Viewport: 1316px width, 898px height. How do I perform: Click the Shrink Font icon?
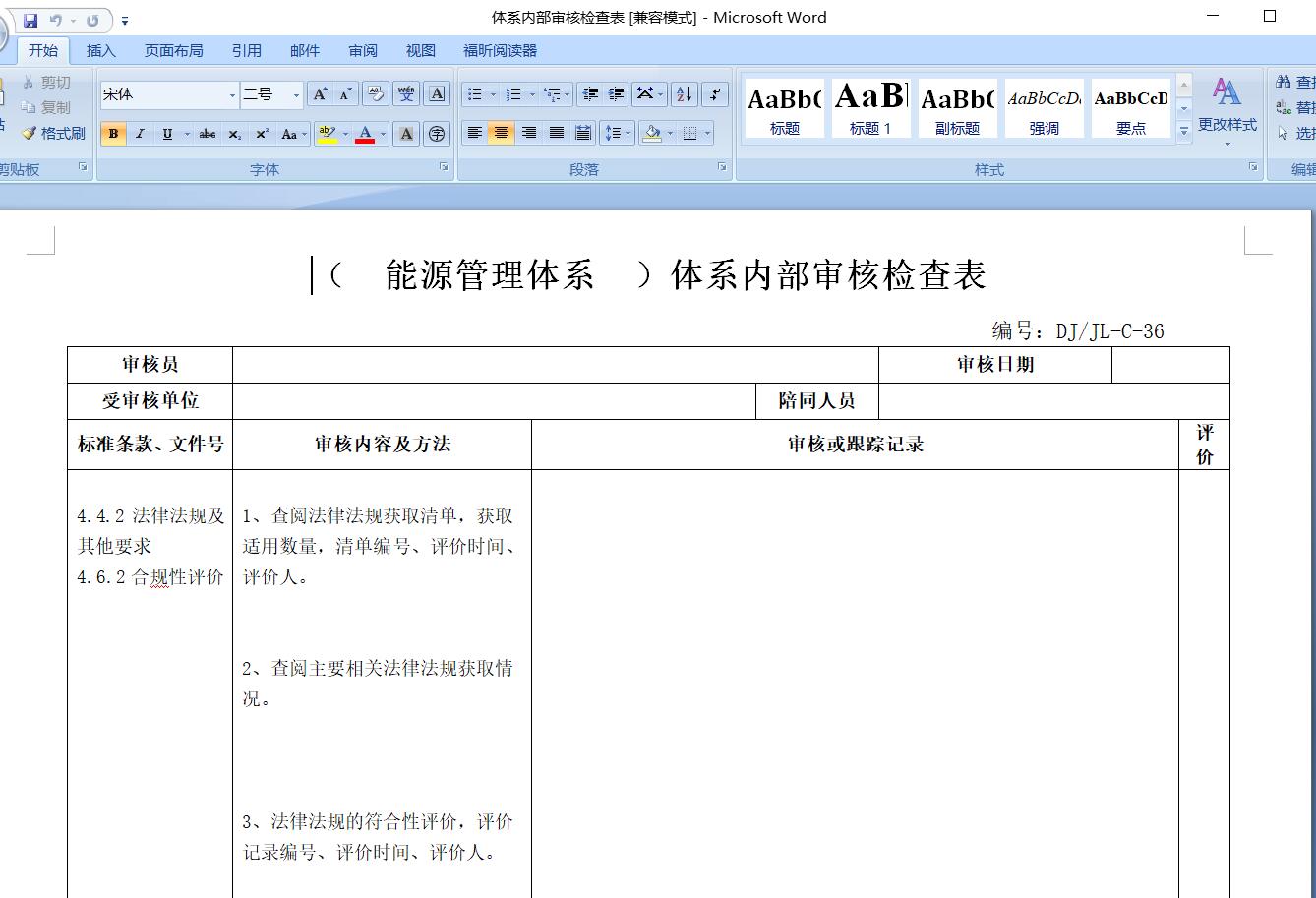click(x=345, y=94)
